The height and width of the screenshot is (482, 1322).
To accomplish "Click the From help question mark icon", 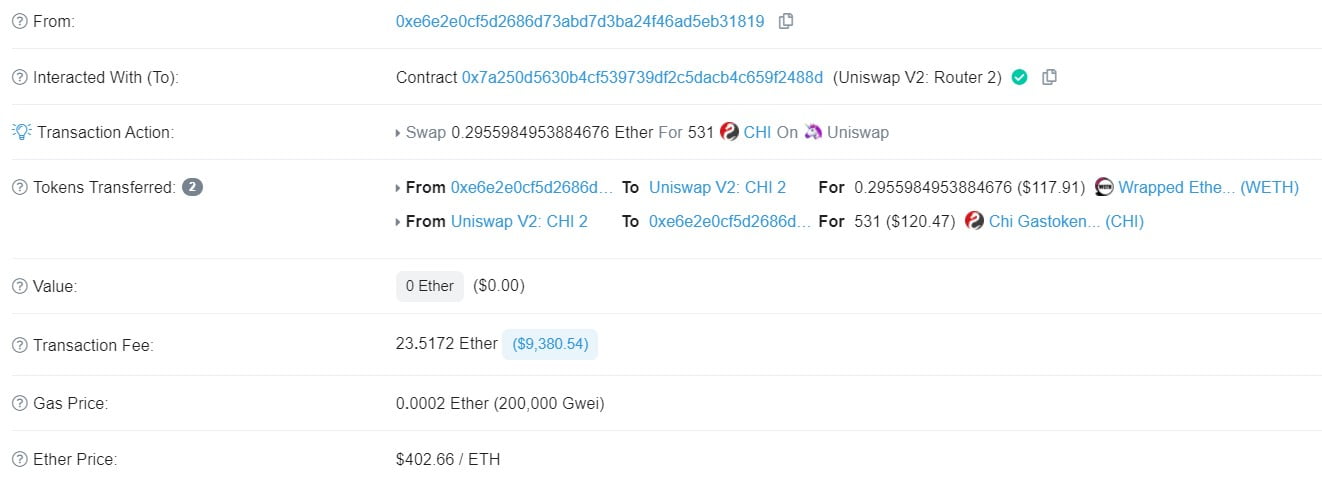I will tap(19, 21).
